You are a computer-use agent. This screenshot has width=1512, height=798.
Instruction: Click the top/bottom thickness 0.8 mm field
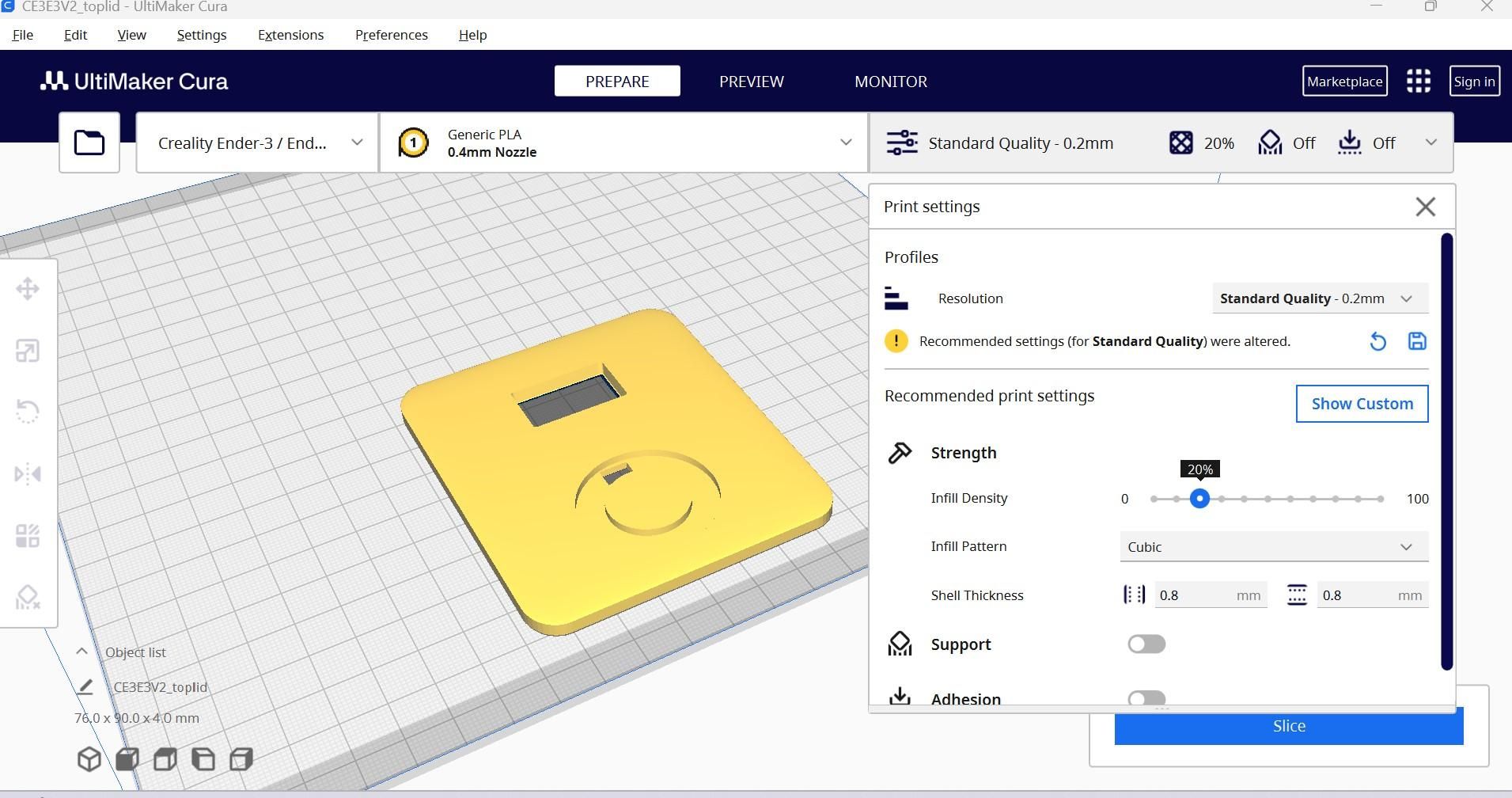coord(1373,595)
